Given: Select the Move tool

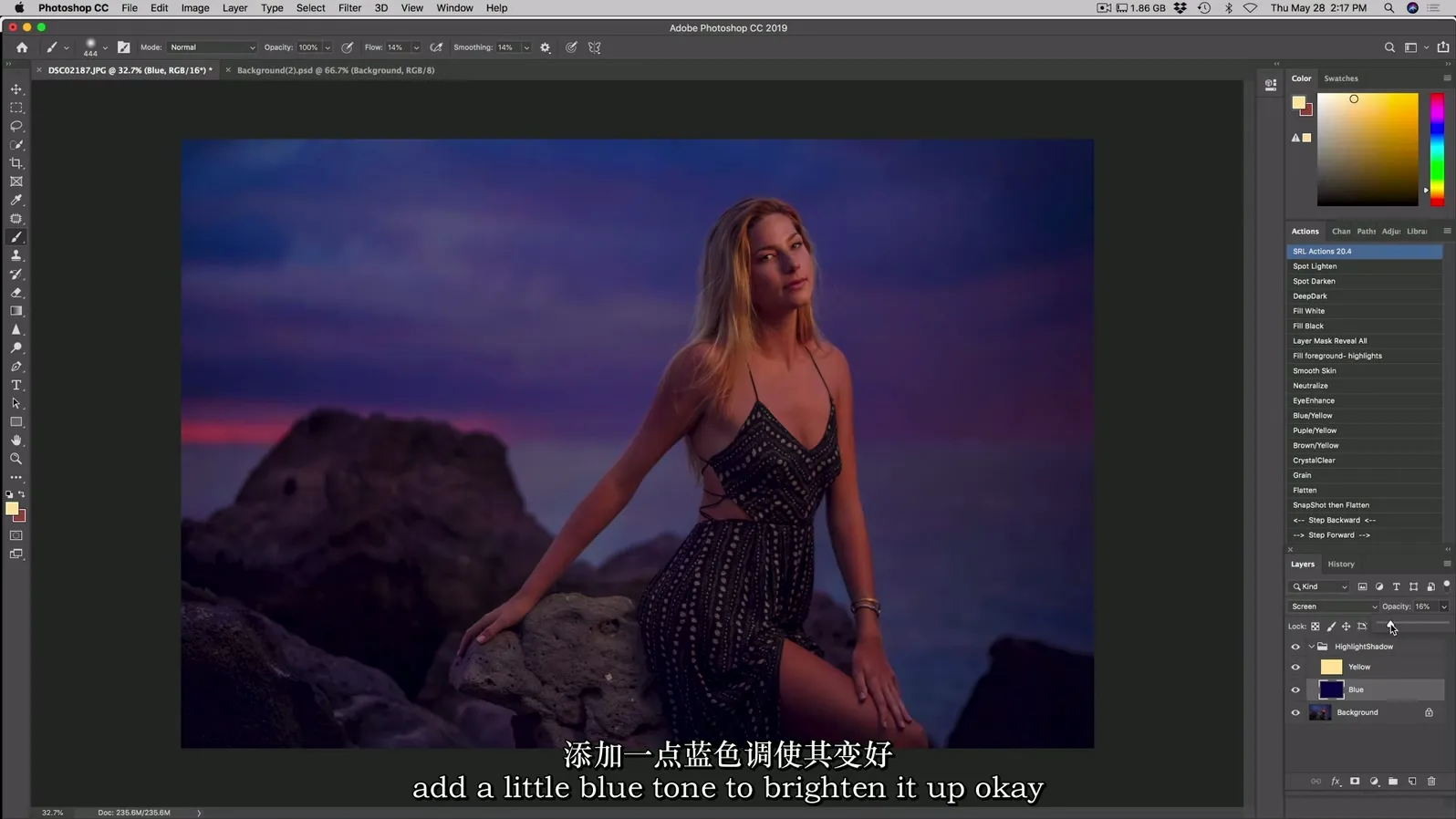Looking at the screenshot, I should (x=16, y=89).
